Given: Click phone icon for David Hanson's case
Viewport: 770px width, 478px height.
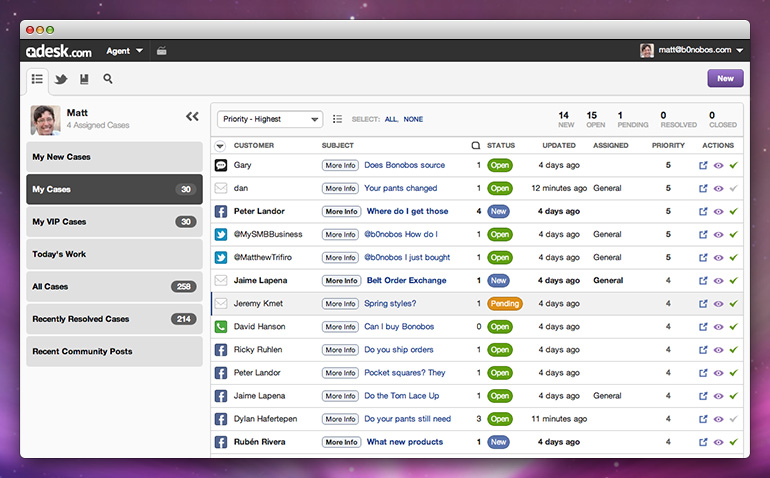Looking at the screenshot, I should (x=221, y=327).
